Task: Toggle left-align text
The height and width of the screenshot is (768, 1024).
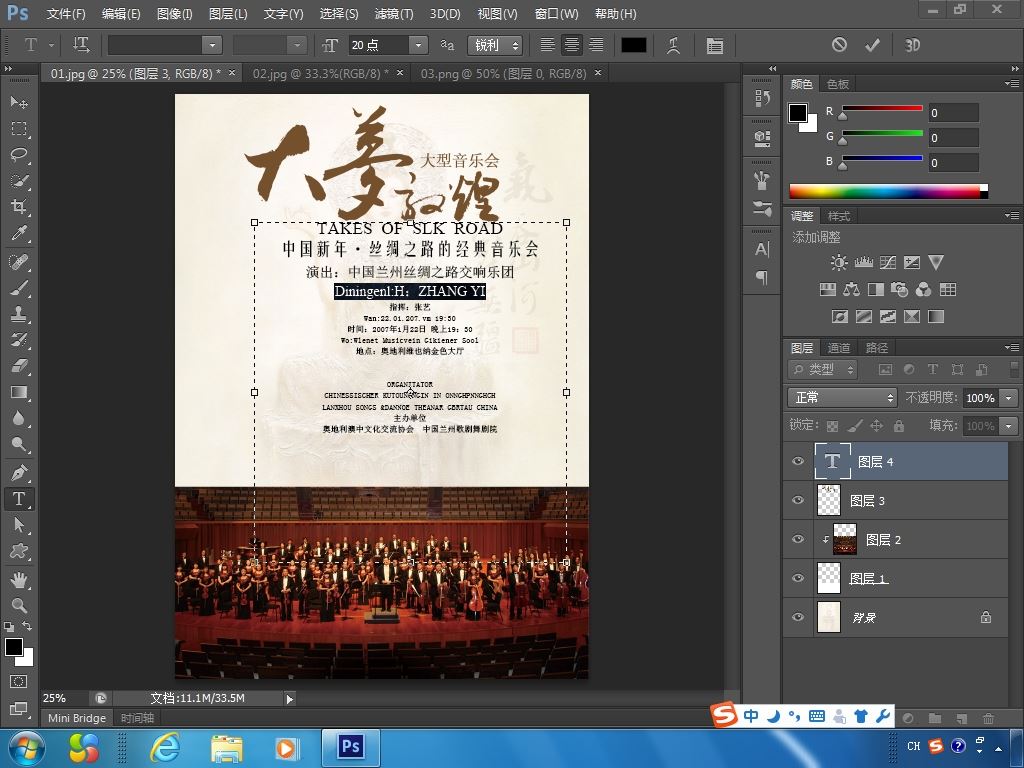Action: coord(547,45)
